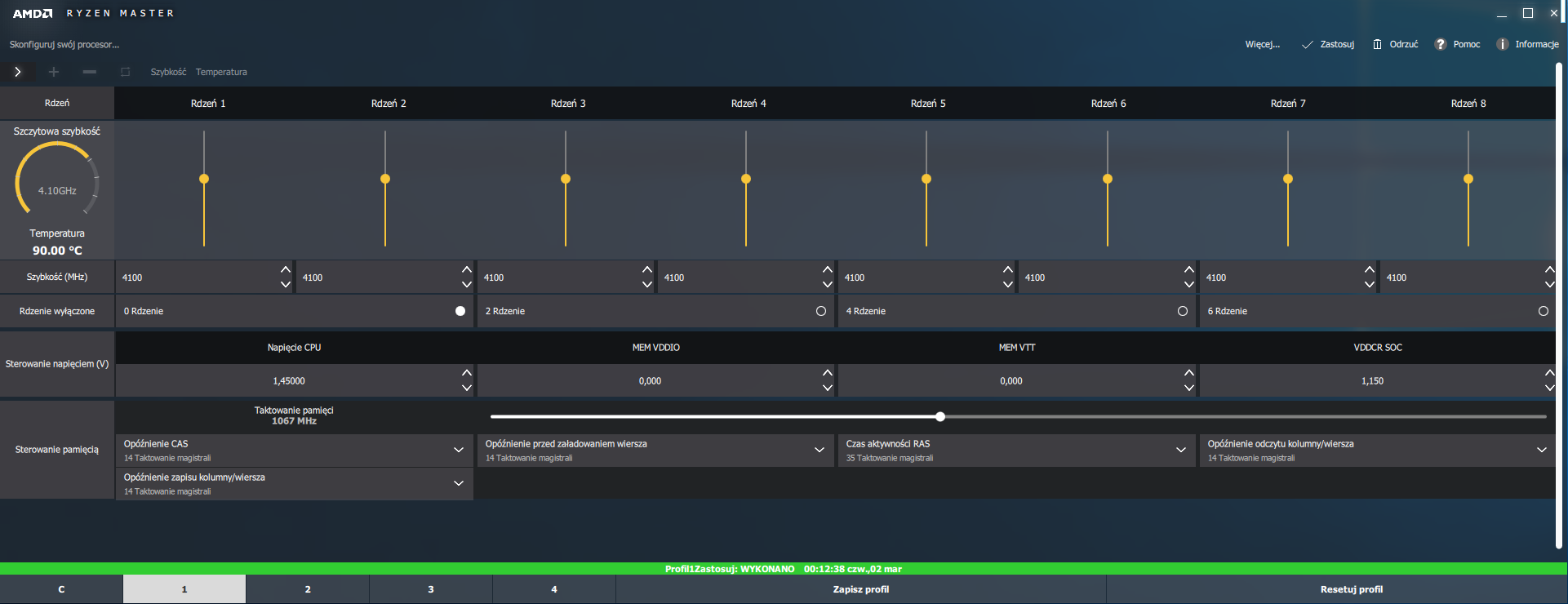The width and height of the screenshot is (1568, 604).
Task: Click the Zastosuj checkmark icon
Action: 1307,45
